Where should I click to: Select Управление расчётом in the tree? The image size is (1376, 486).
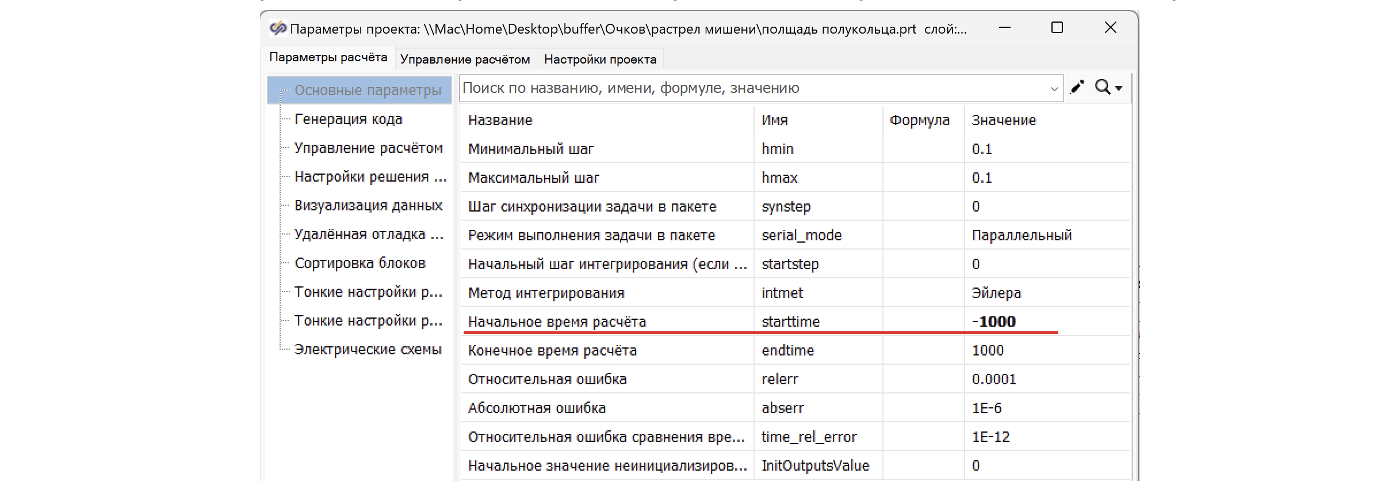[x=368, y=148]
